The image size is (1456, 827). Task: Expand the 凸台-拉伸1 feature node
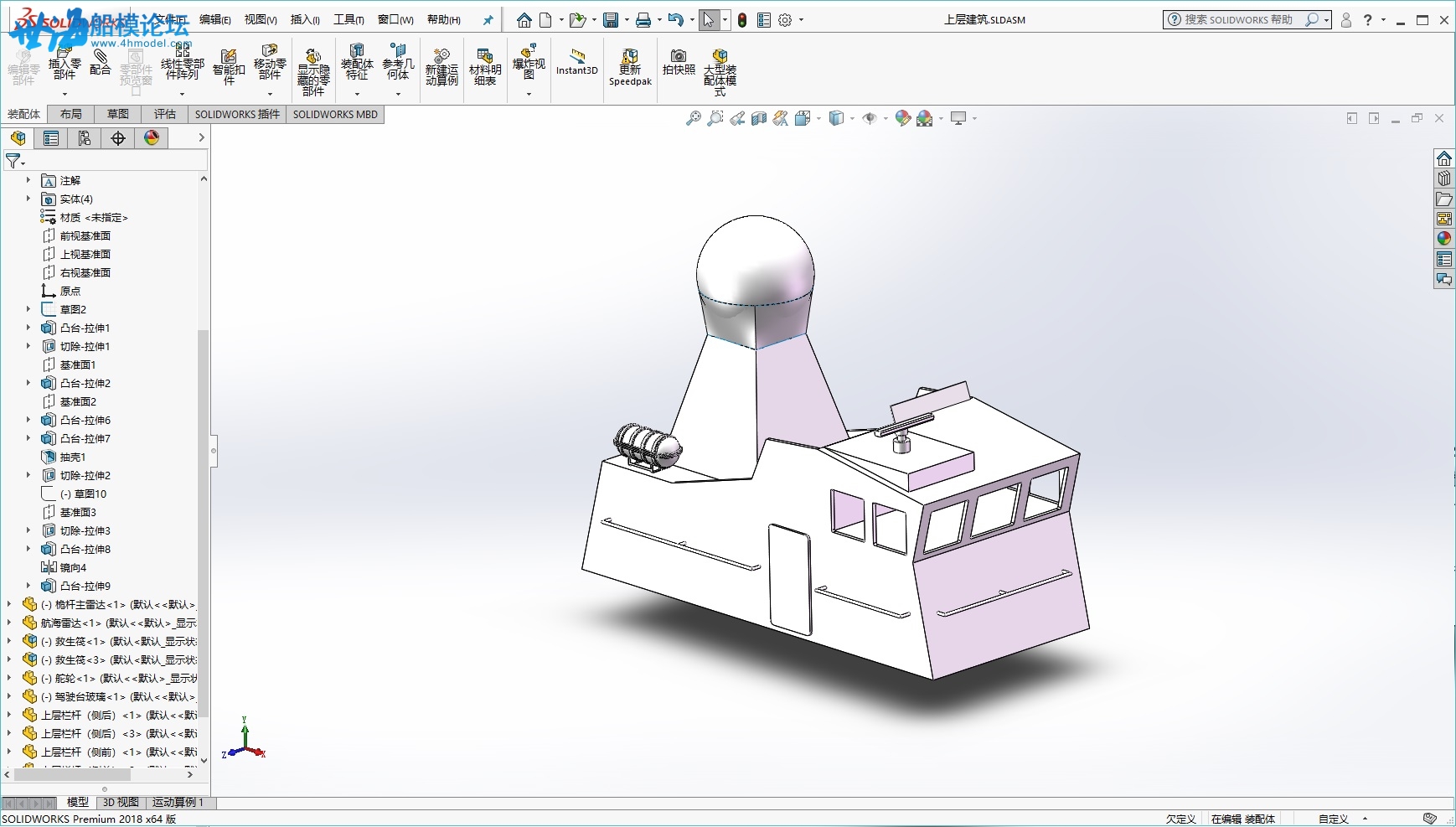click(x=28, y=328)
